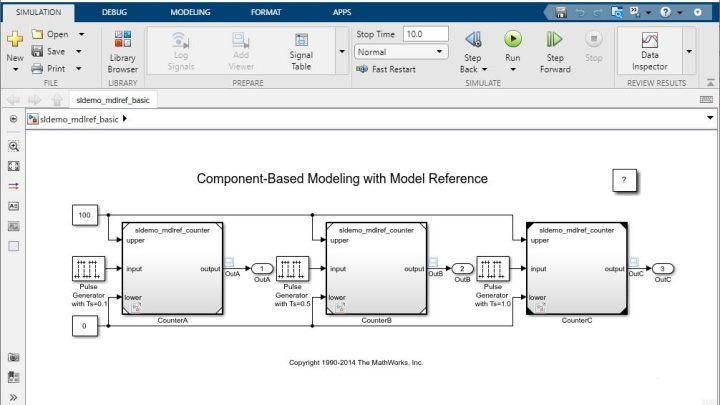The width and height of the screenshot is (720, 405).
Task: Expand the breadcrumb arrow after sldemo_mdlref_basic
Action: 124,119
